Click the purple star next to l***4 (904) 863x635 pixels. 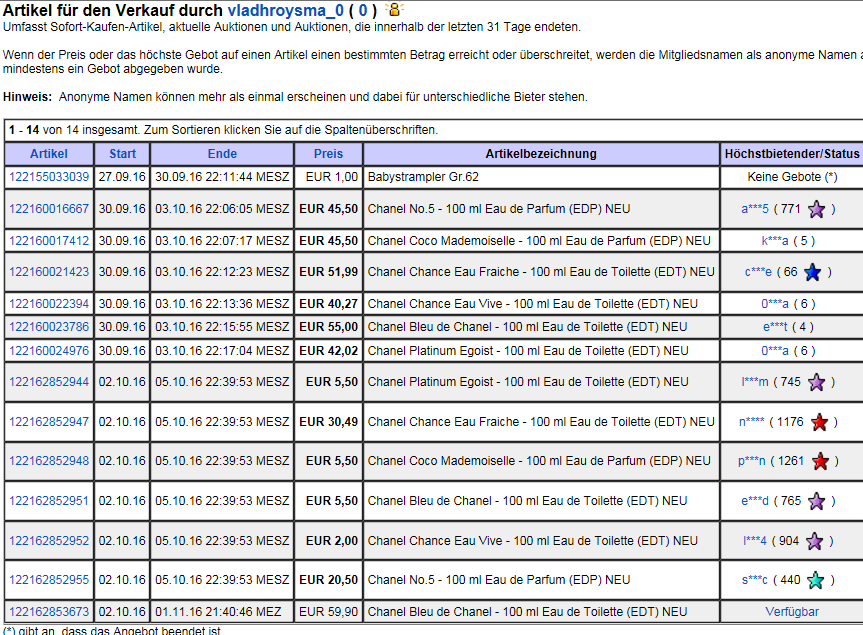pyautogui.click(x=815, y=541)
